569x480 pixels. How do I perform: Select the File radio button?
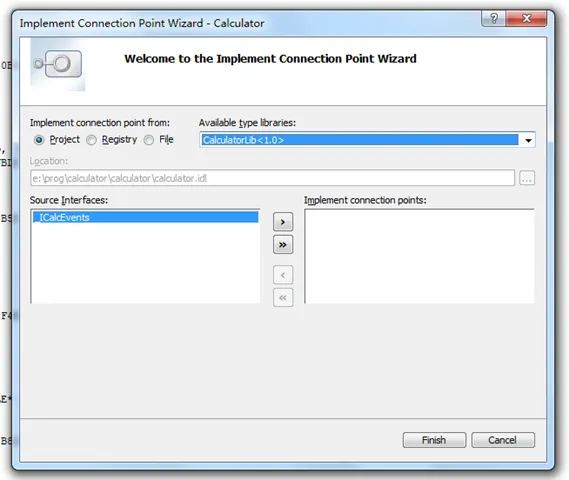coord(149,140)
